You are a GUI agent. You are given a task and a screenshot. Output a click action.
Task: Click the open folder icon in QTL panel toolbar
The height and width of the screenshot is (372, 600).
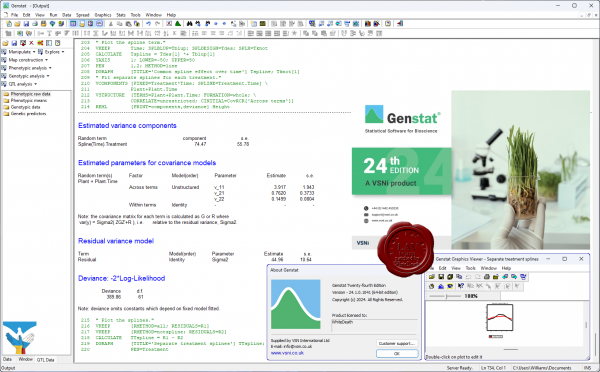coord(5,43)
